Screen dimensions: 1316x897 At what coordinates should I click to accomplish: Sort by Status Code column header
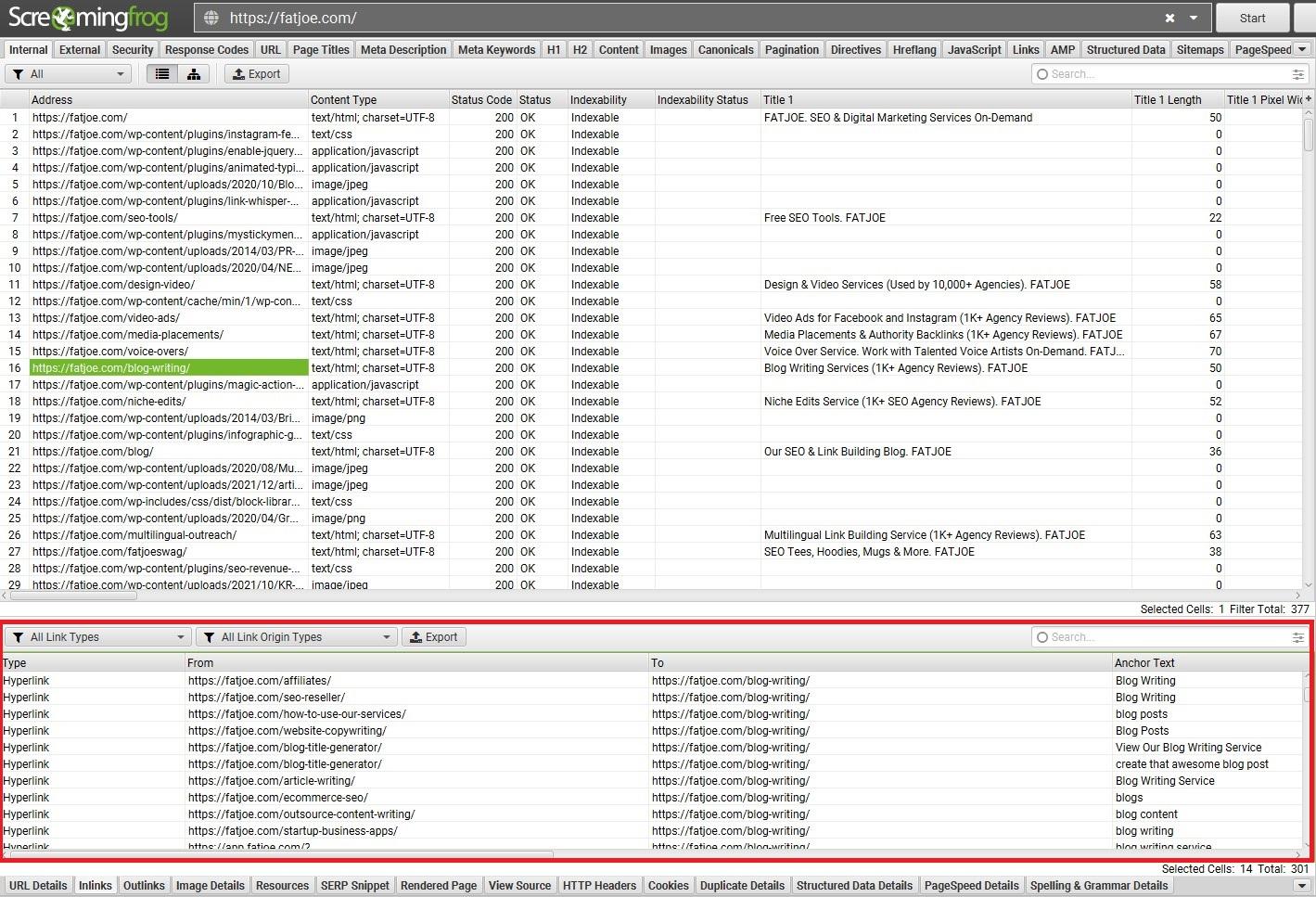[x=481, y=99]
